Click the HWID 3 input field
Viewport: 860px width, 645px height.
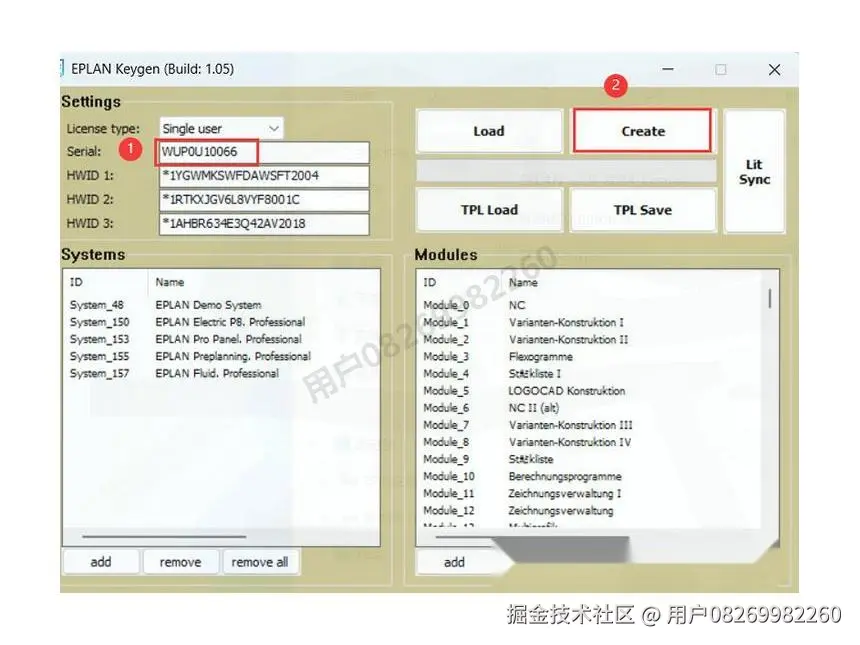pos(264,224)
